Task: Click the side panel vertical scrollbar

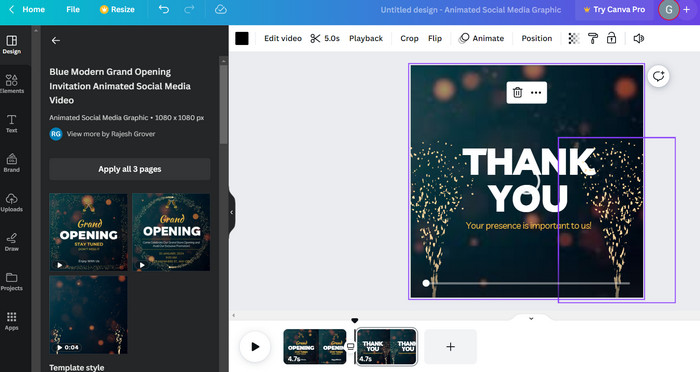Action: coord(224,105)
